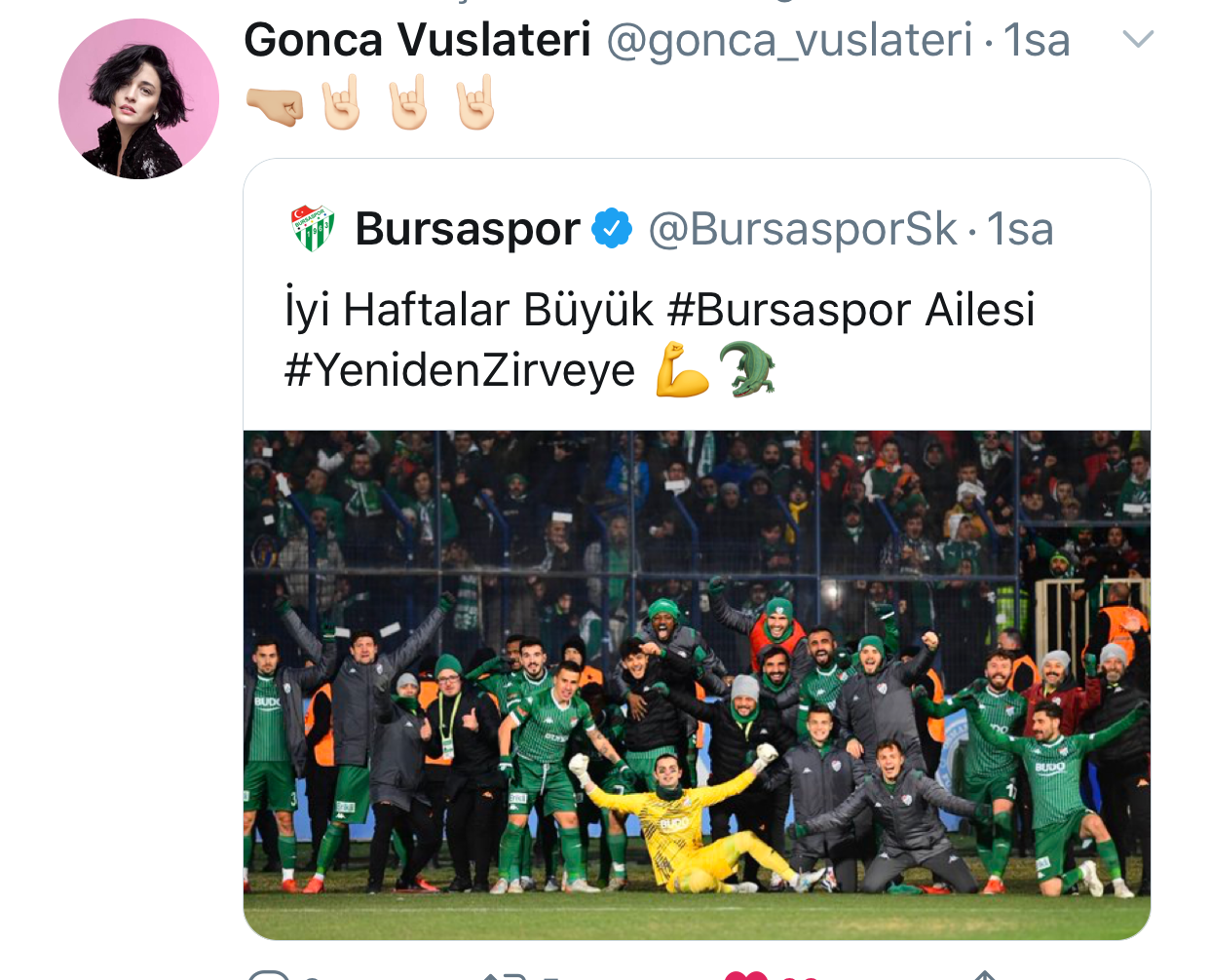Click the crocodile emoji in quoted tweet
The height and width of the screenshot is (980, 1210).
[x=747, y=369]
